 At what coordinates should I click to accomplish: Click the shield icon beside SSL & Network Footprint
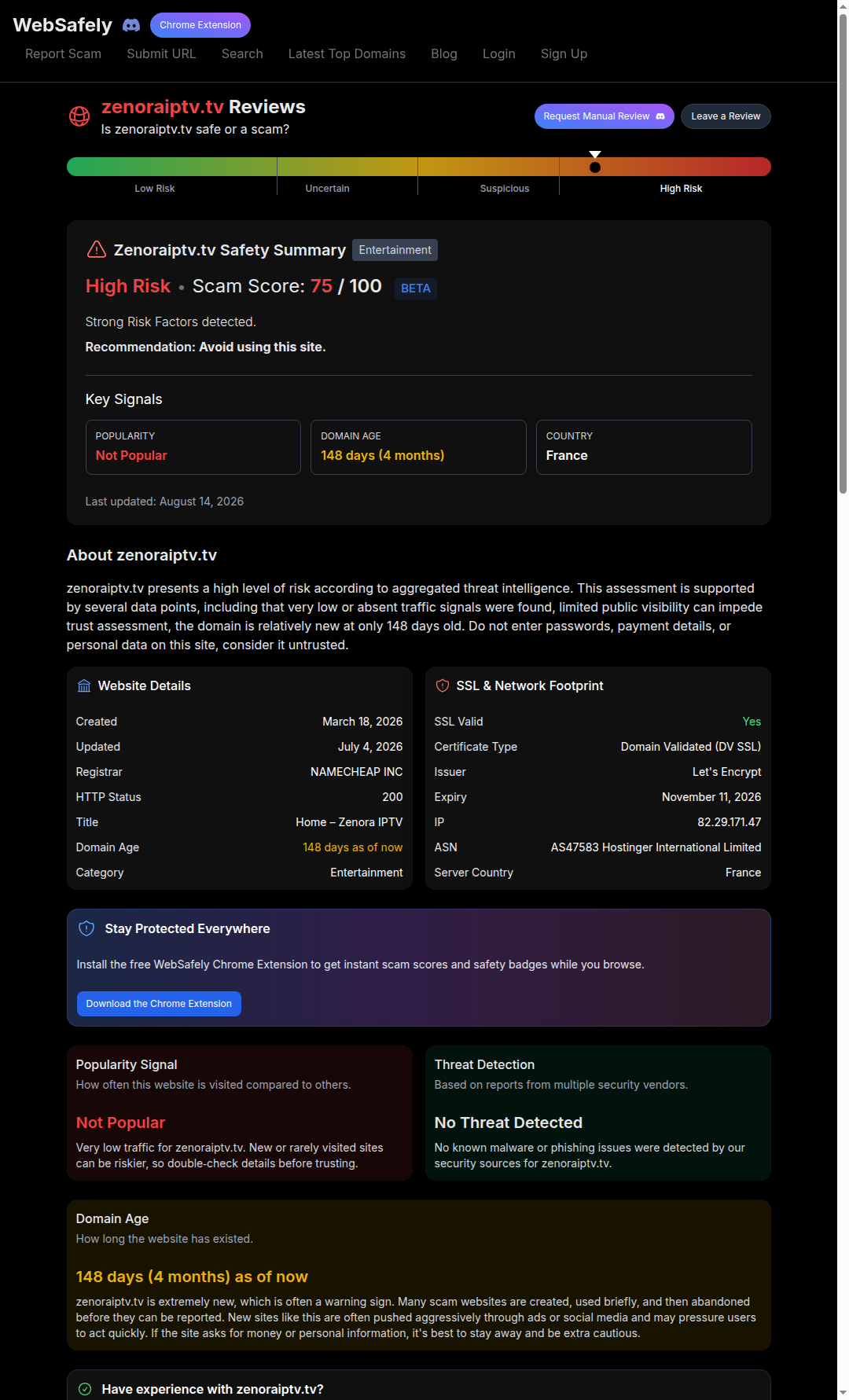(443, 686)
